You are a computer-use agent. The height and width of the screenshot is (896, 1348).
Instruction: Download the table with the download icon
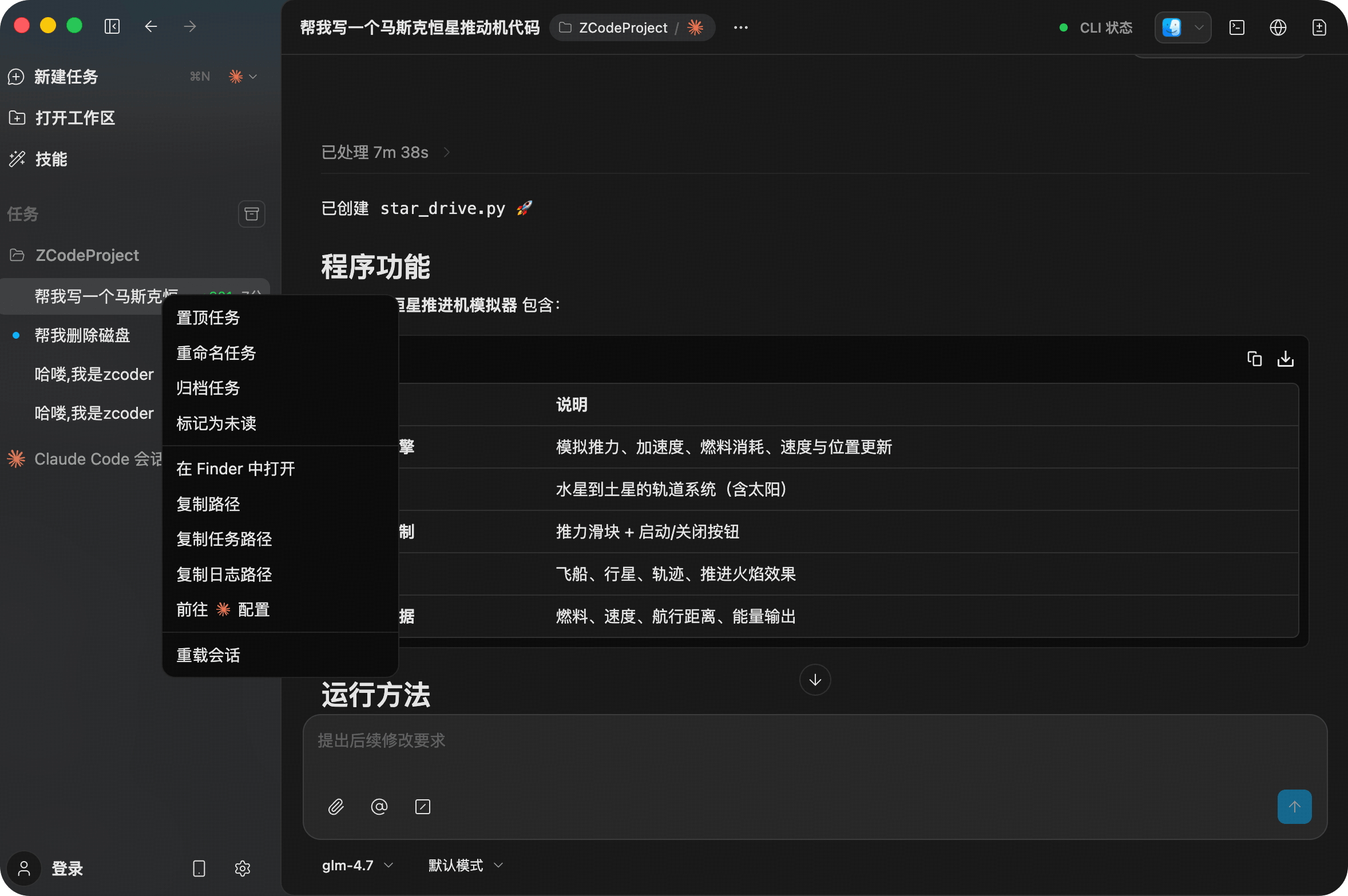(x=1286, y=359)
